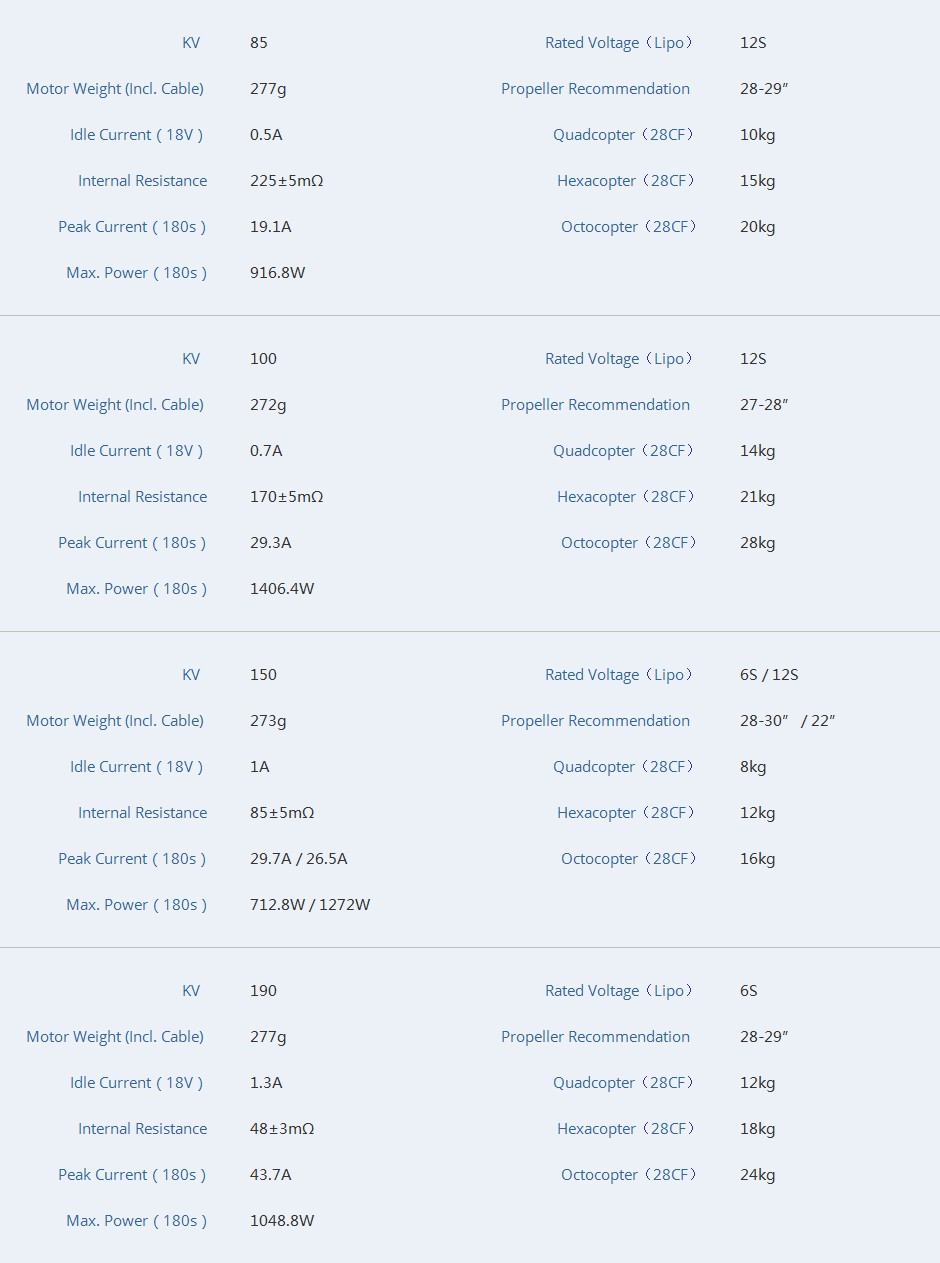The image size is (940, 1263).
Task: Click the KV value 100
Action: pyautogui.click(x=263, y=359)
